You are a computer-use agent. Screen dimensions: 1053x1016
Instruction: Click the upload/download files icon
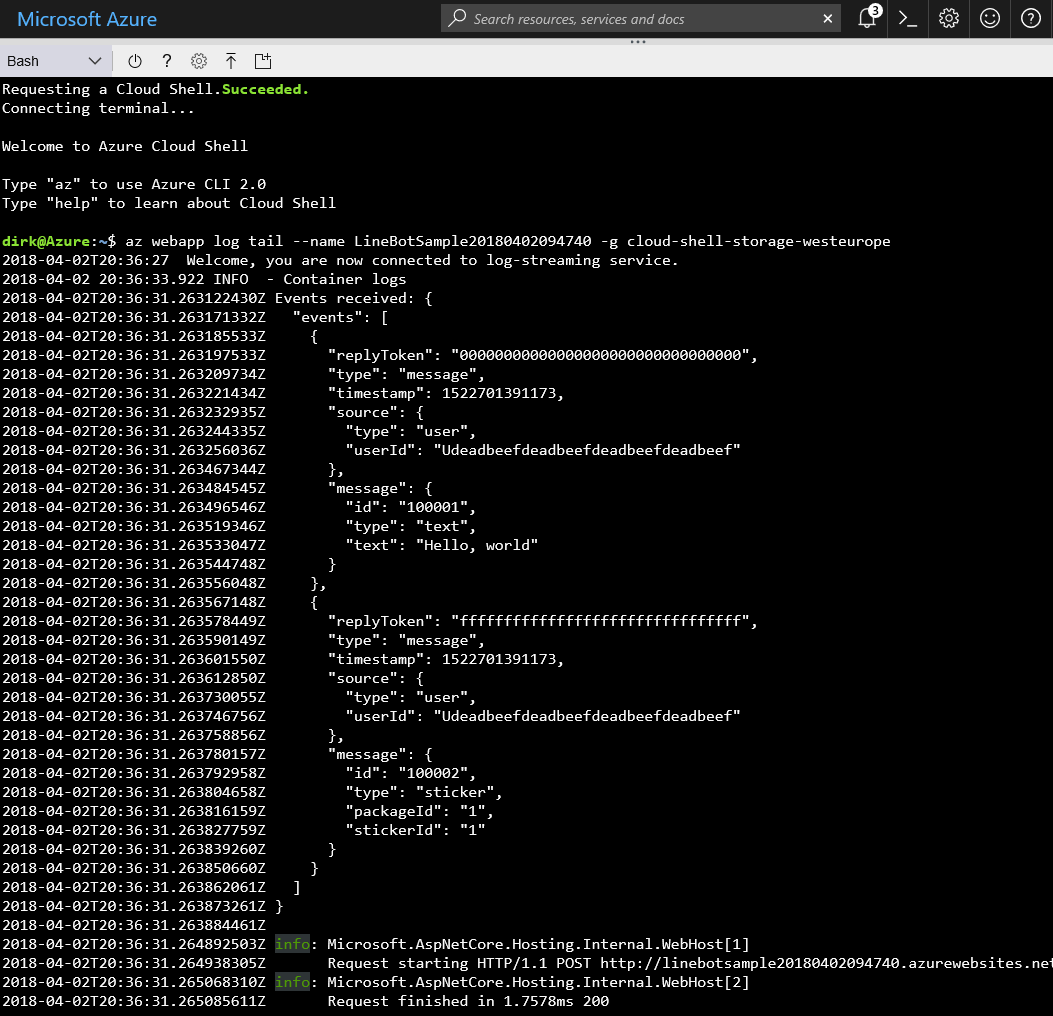[x=231, y=61]
